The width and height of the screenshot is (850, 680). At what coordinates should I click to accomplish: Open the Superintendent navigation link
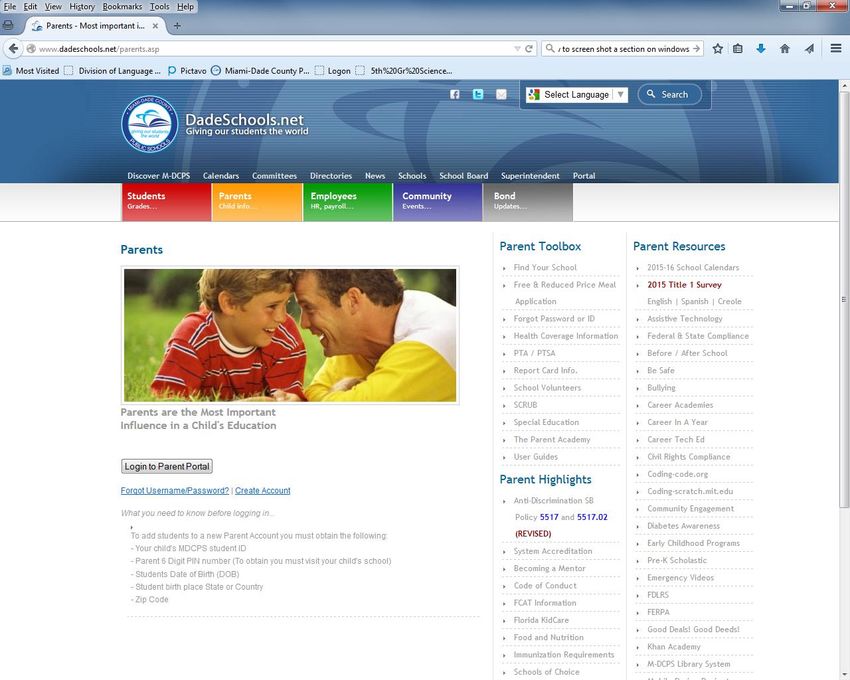530,176
